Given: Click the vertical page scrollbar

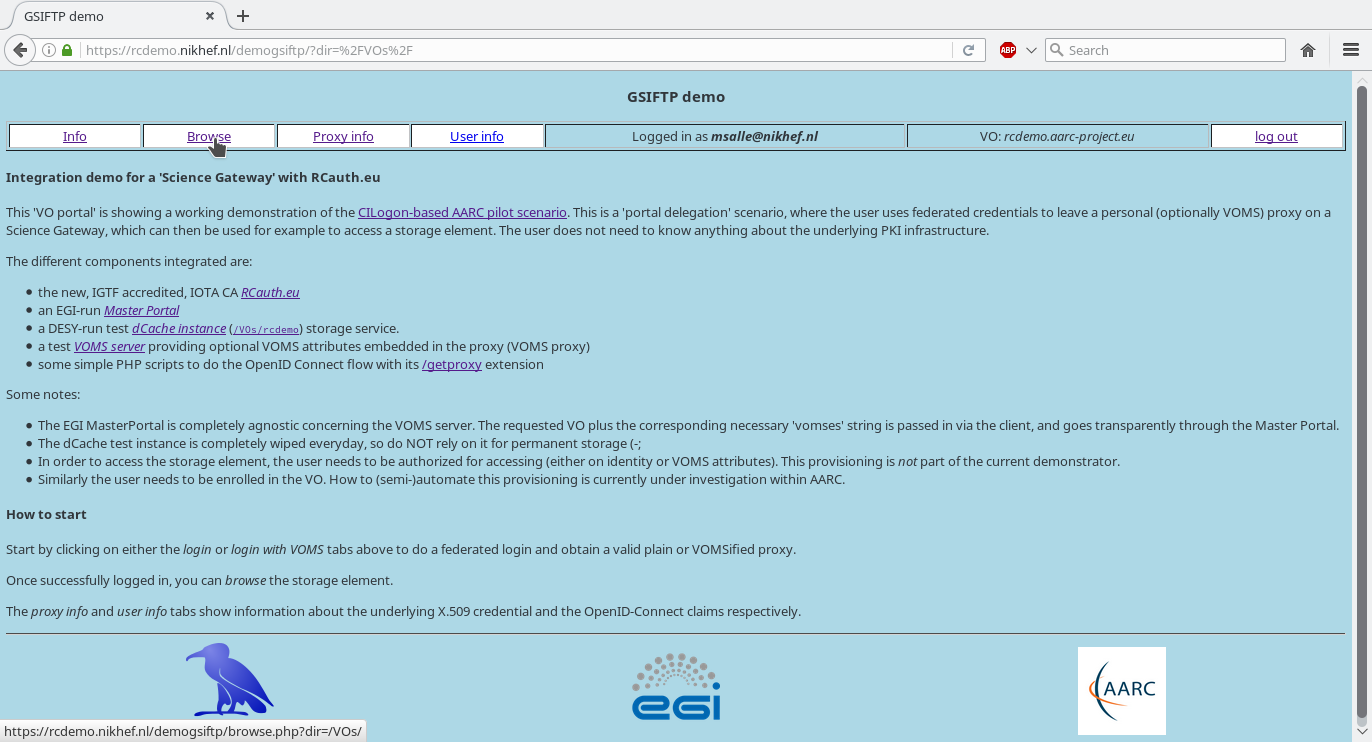Looking at the screenshot, I should tap(1362, 400).
